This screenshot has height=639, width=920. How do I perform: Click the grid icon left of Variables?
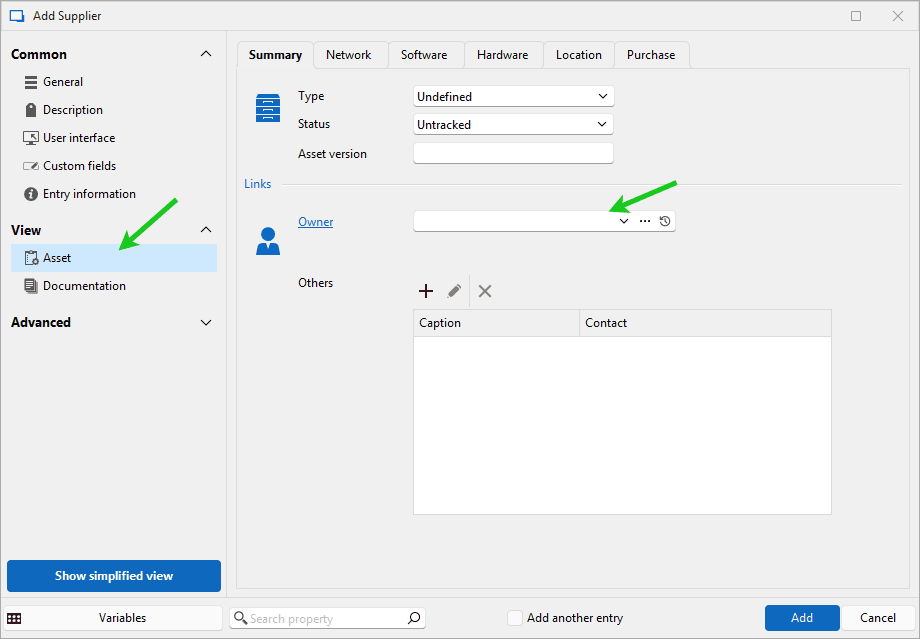pos(15,618)
